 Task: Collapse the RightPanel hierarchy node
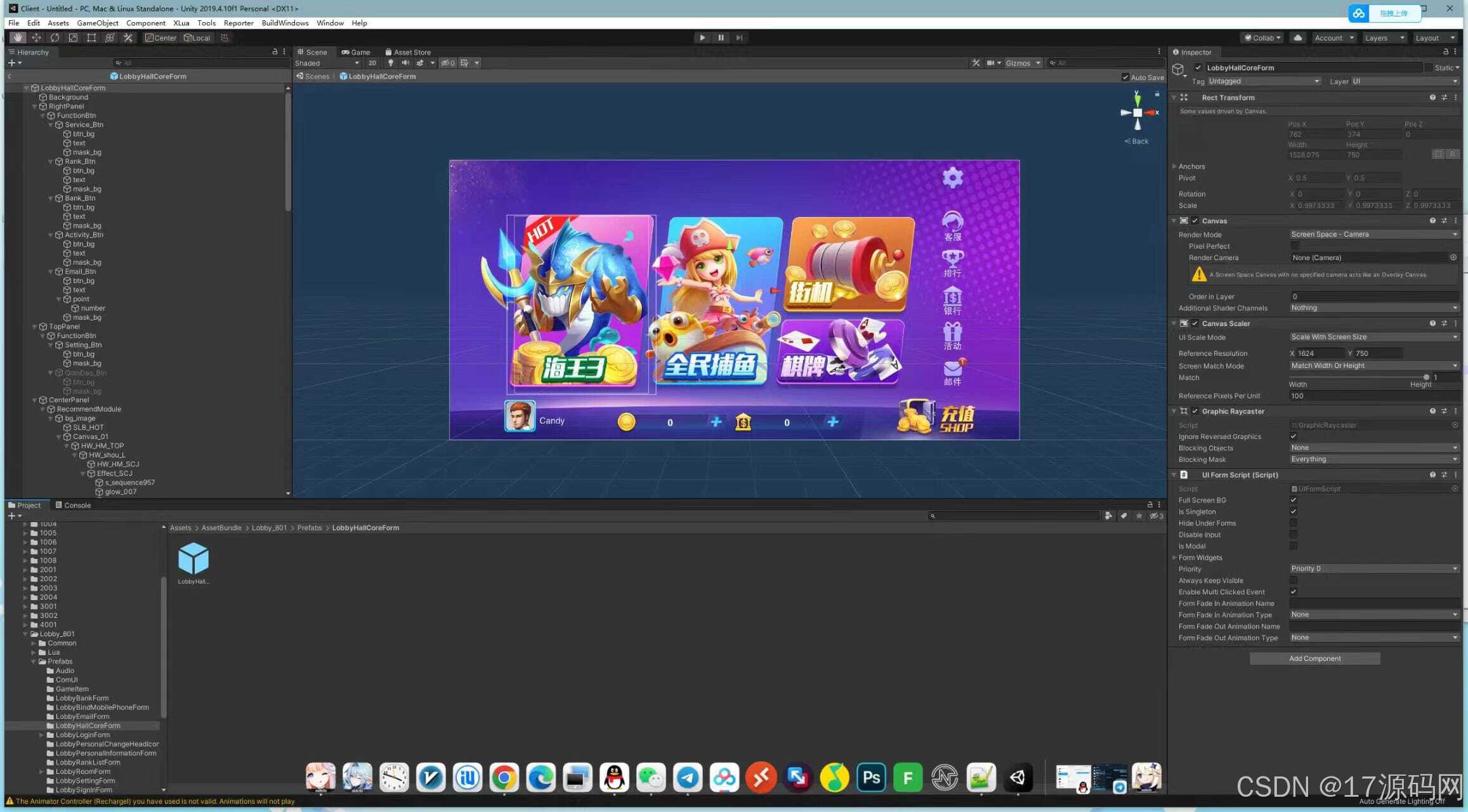pos(34,107)
